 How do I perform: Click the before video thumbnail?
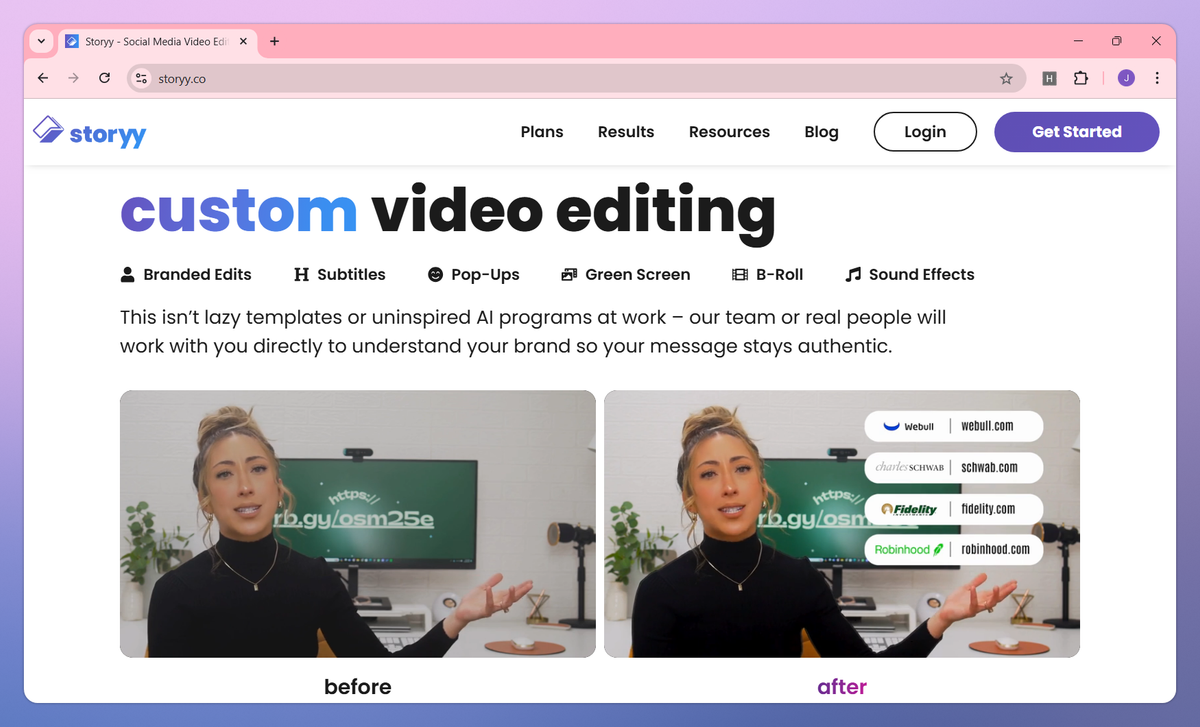358,524
